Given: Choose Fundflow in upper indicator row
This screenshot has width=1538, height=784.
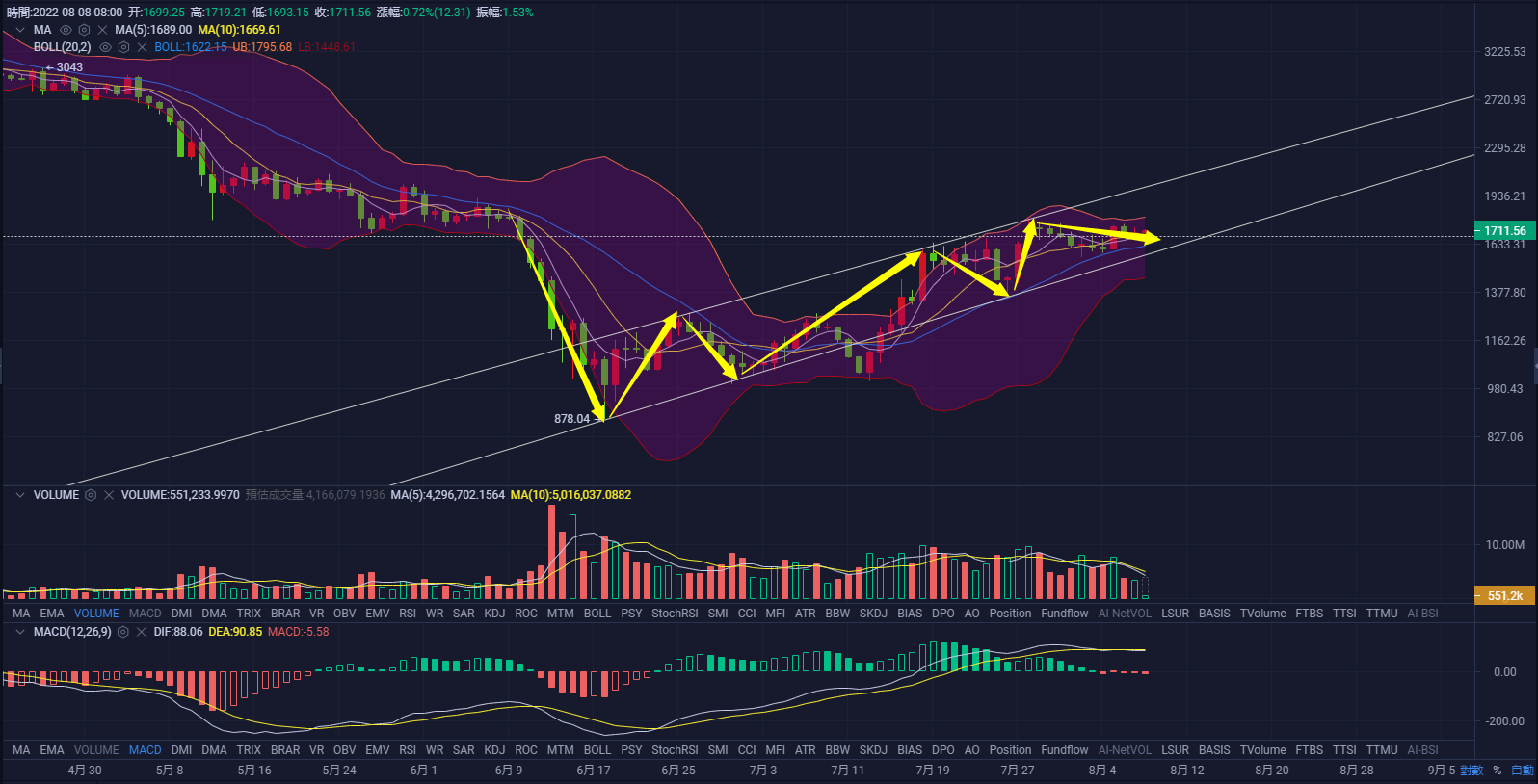Looking at the screenshot, I should pos(1065,614).
